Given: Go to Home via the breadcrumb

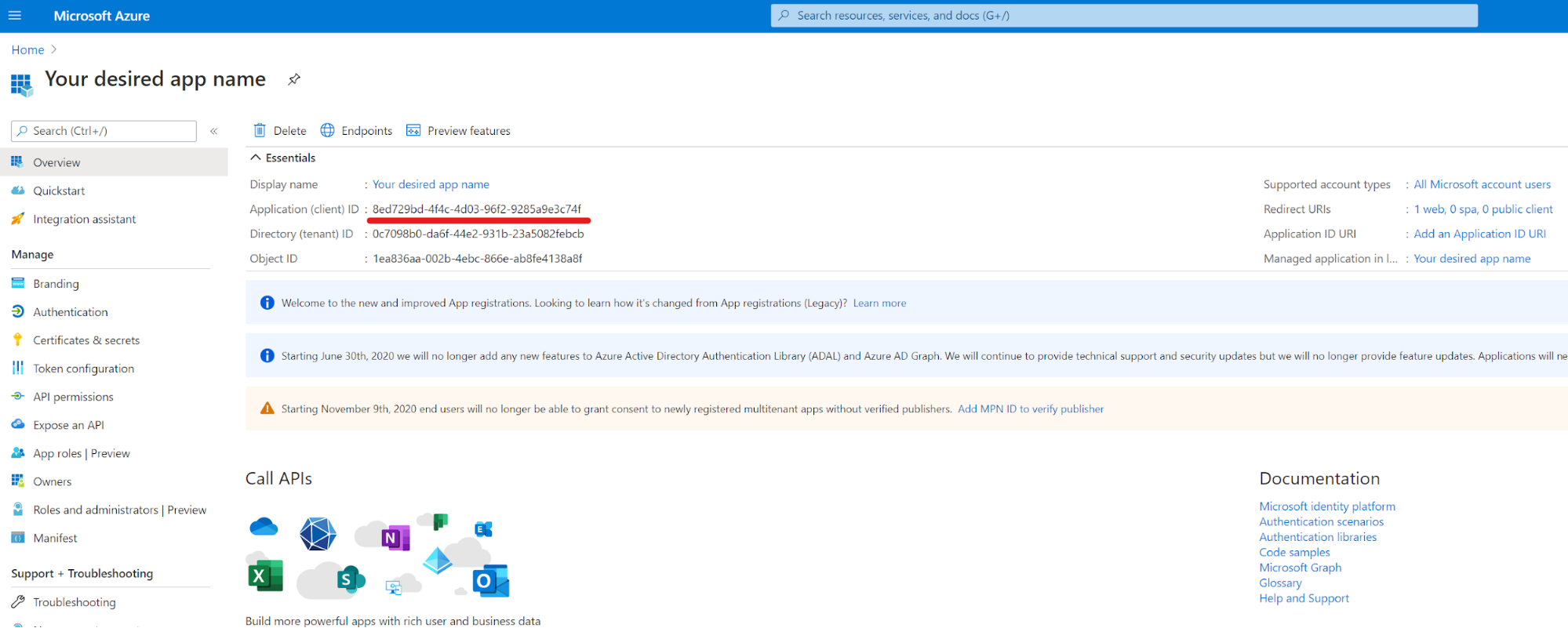Looking at the screenshot, I should [27, 49].
